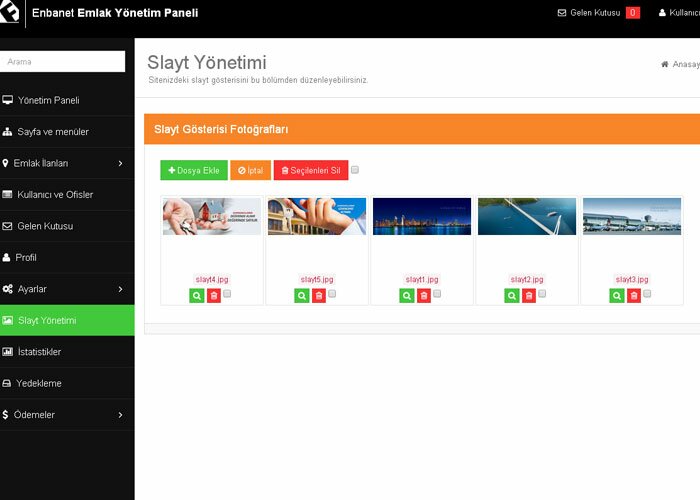This screenshot has height=500, width=700.
Task: Click the red inbox count badge
Action: [633, 13]
